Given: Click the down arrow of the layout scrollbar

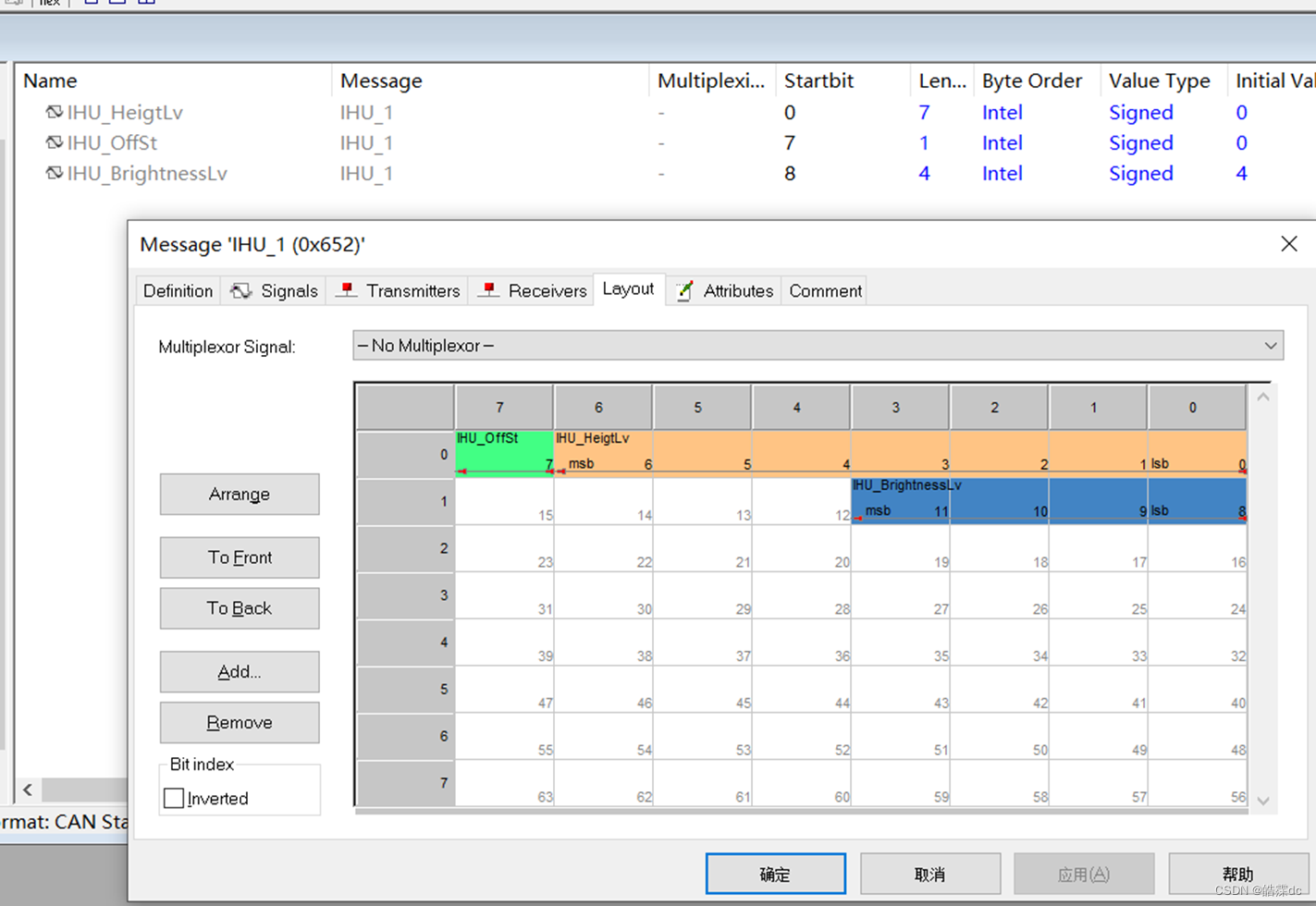Looking at the screenshot, I should coord(1262,801).
